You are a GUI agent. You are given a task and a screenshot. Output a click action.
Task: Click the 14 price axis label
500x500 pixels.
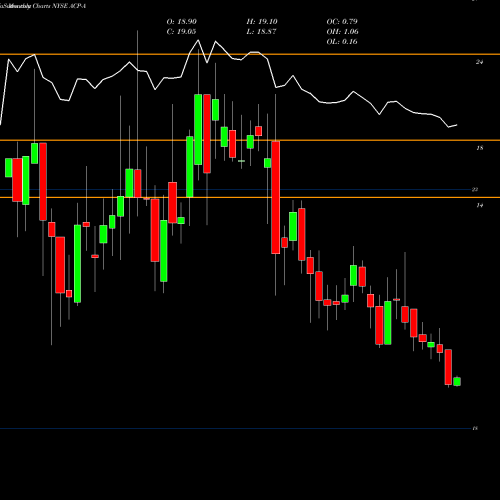479,206
